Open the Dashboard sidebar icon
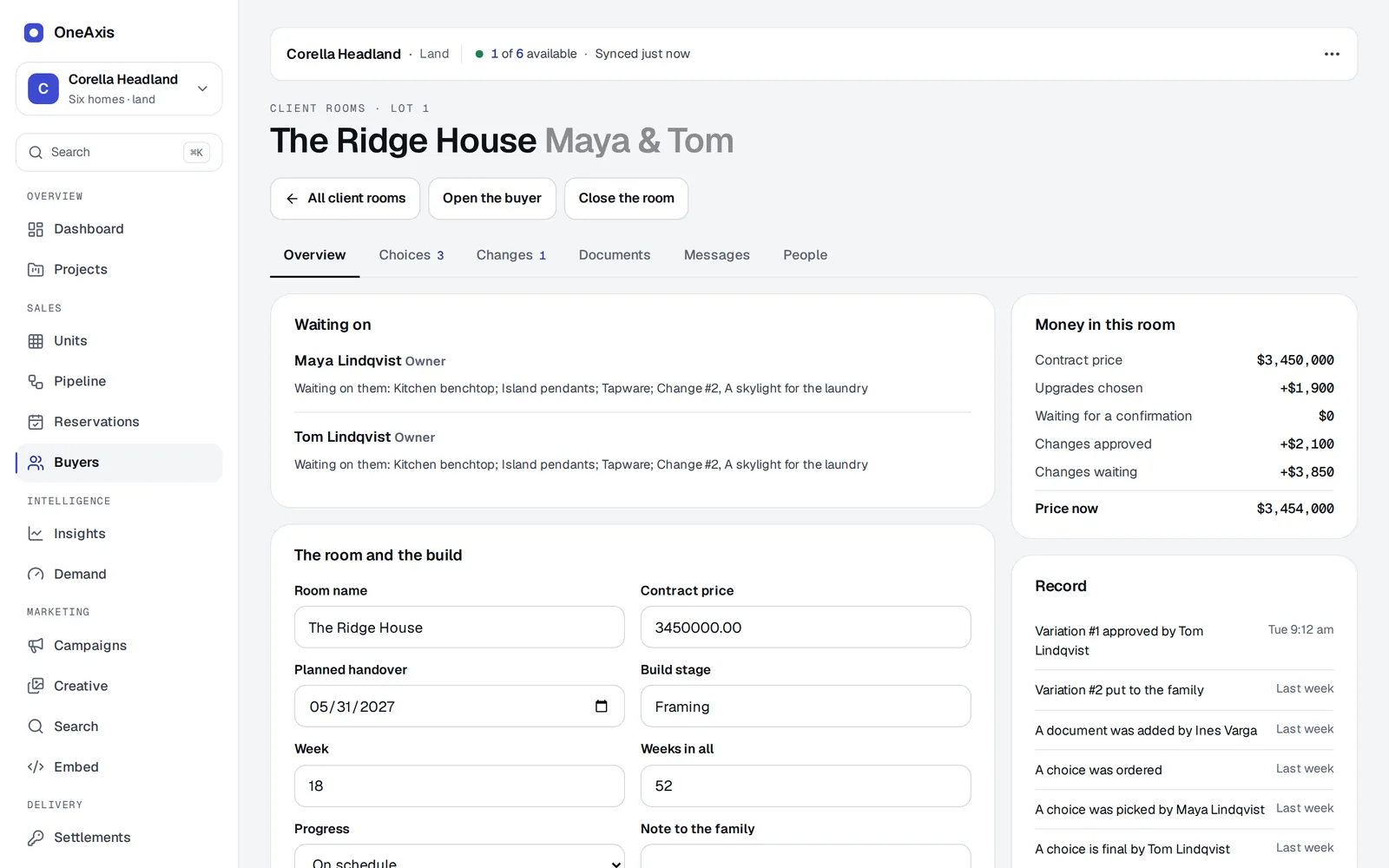 pos(36,229)
